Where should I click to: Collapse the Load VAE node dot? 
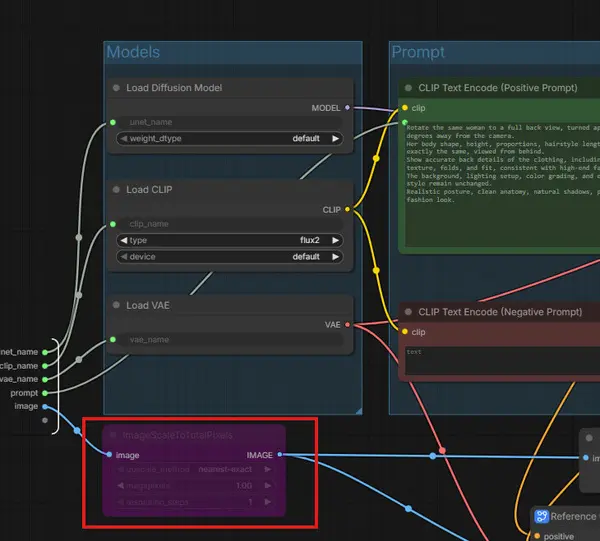[116, 305]
